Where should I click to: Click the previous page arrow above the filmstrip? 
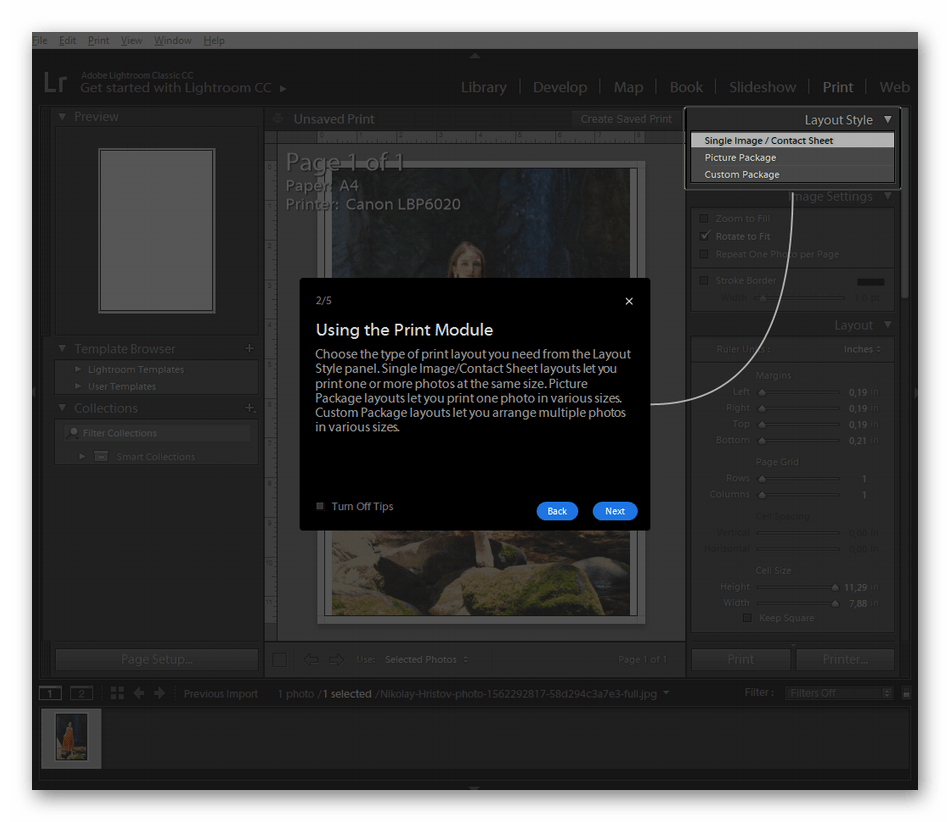[x=311, y=659]
